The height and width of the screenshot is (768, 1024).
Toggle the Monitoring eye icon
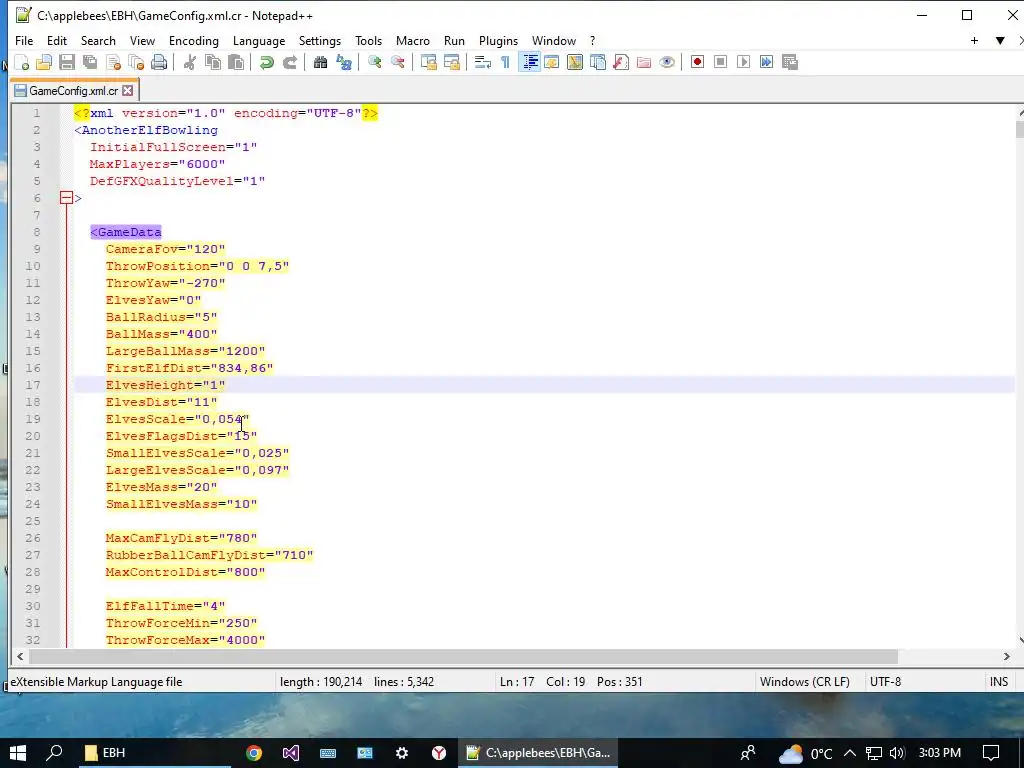(667, 62)
